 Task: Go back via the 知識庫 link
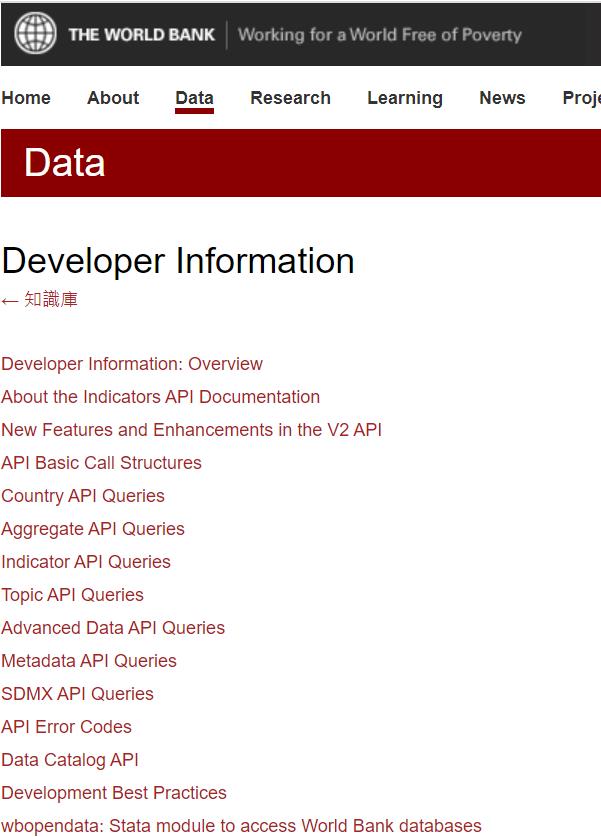click(x=39, y=299)
